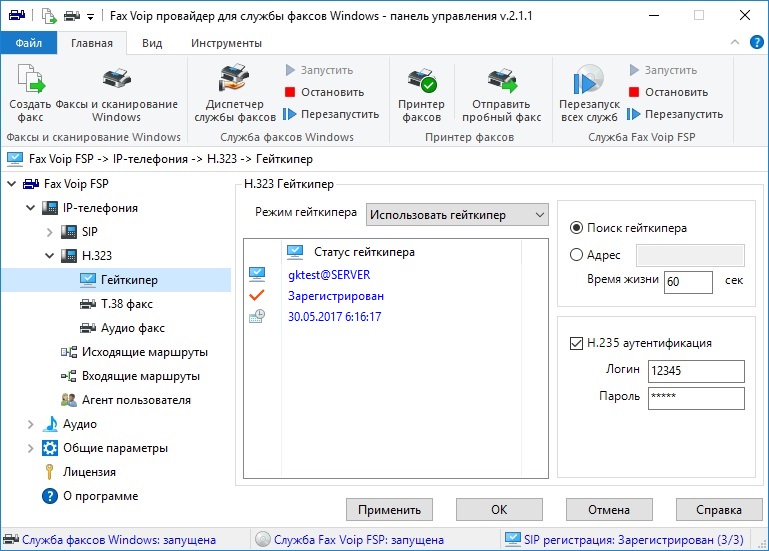Click Зарегистрирован status text
This screenshot has width=769, height=551.
336,296
